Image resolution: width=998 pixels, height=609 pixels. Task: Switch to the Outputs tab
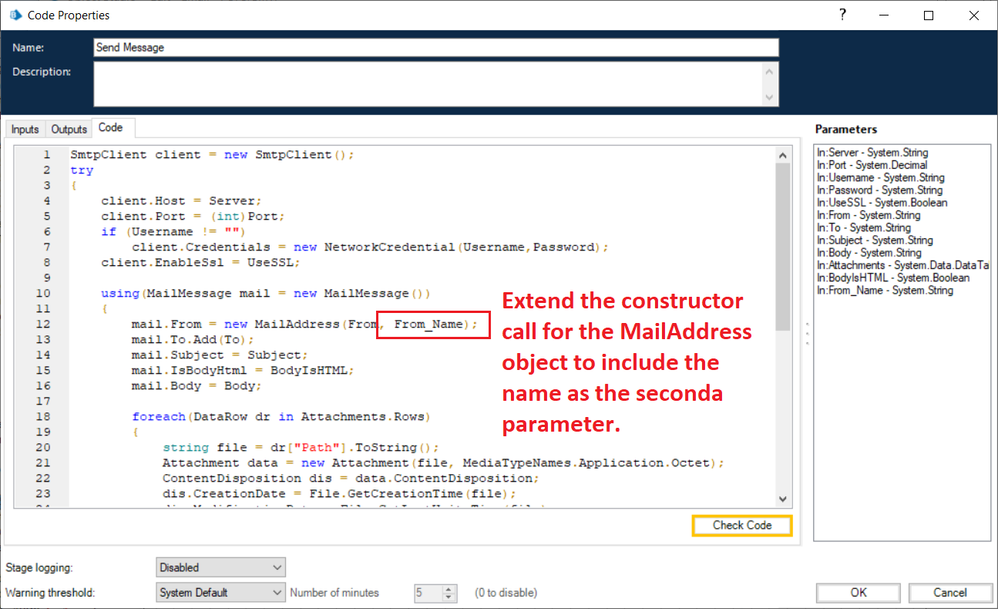tap(69, 129)
